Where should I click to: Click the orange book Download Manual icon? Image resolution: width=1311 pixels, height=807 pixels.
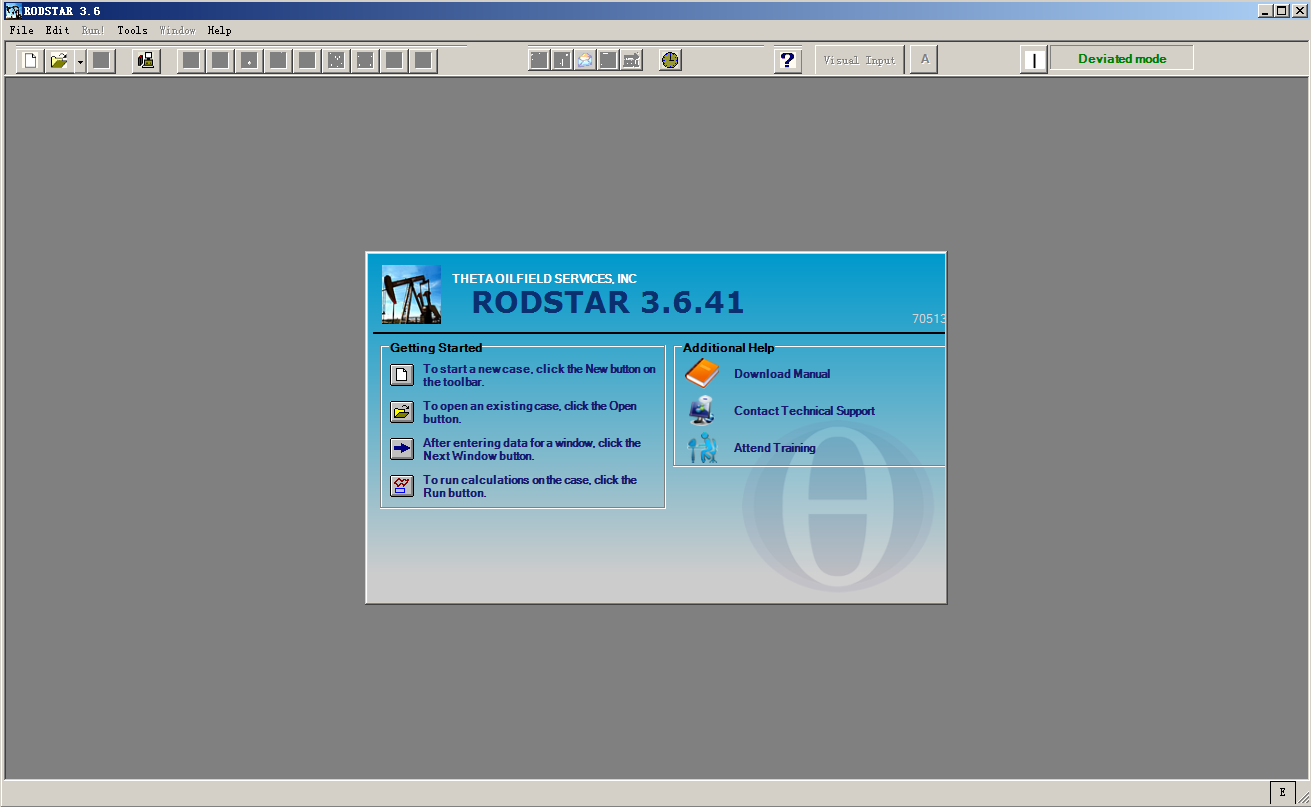click(702, 374)
